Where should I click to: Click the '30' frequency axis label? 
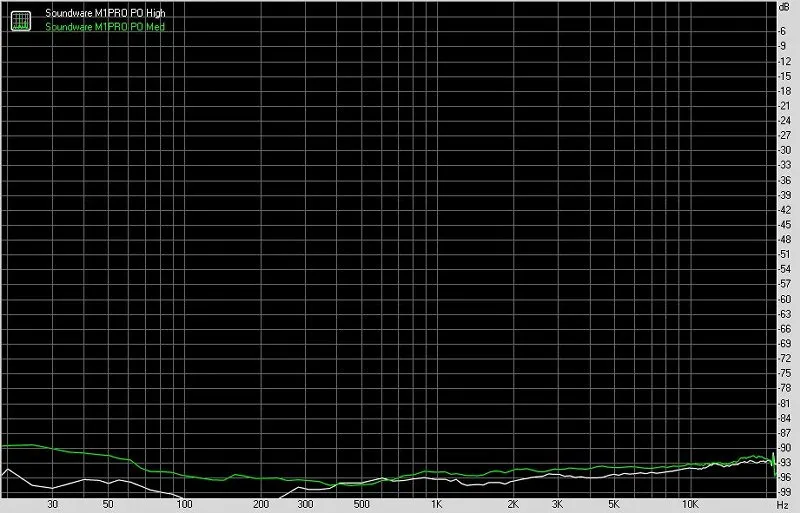click(53, 504)
